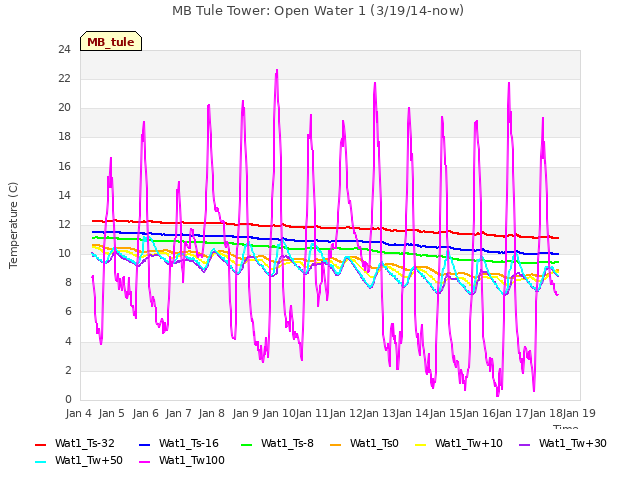Viewport: 640px width, 480px height.
Task: Select the Wat1_Ts-8 legend label
Action: [287, 444]
